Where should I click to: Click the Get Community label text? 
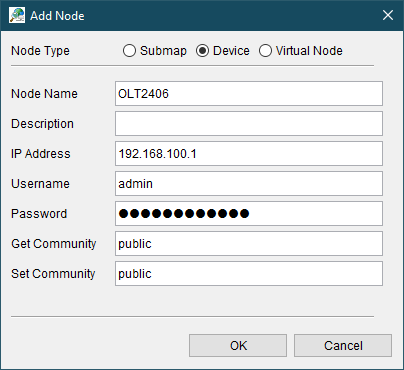(54, 244)
